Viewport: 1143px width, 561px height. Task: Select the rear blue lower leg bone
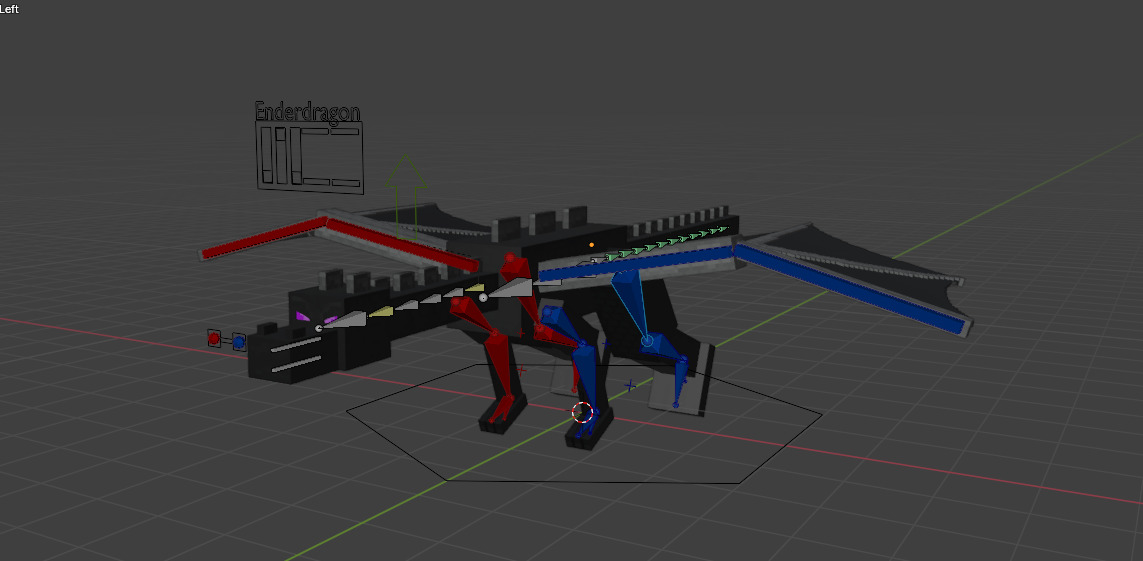coord(680,382)
